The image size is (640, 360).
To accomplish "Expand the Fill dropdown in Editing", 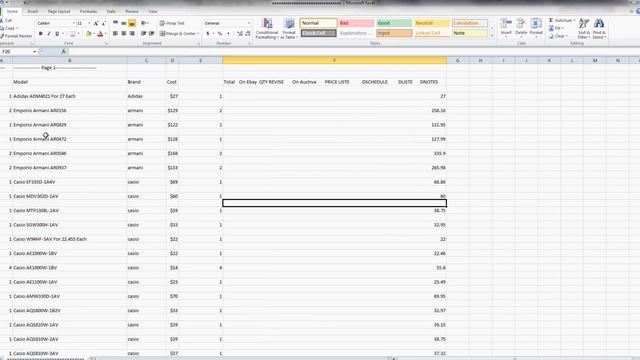I will point(563,28).
